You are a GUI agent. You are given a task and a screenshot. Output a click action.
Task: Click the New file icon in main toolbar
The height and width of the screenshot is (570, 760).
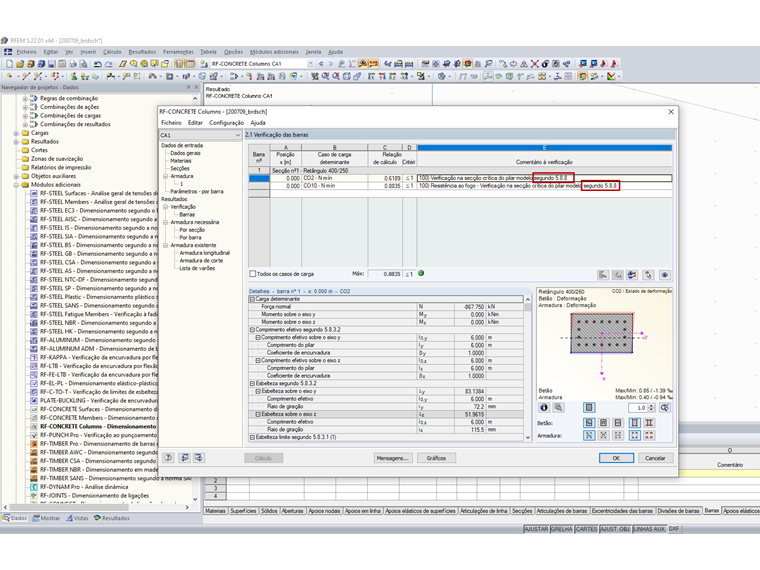9,63
